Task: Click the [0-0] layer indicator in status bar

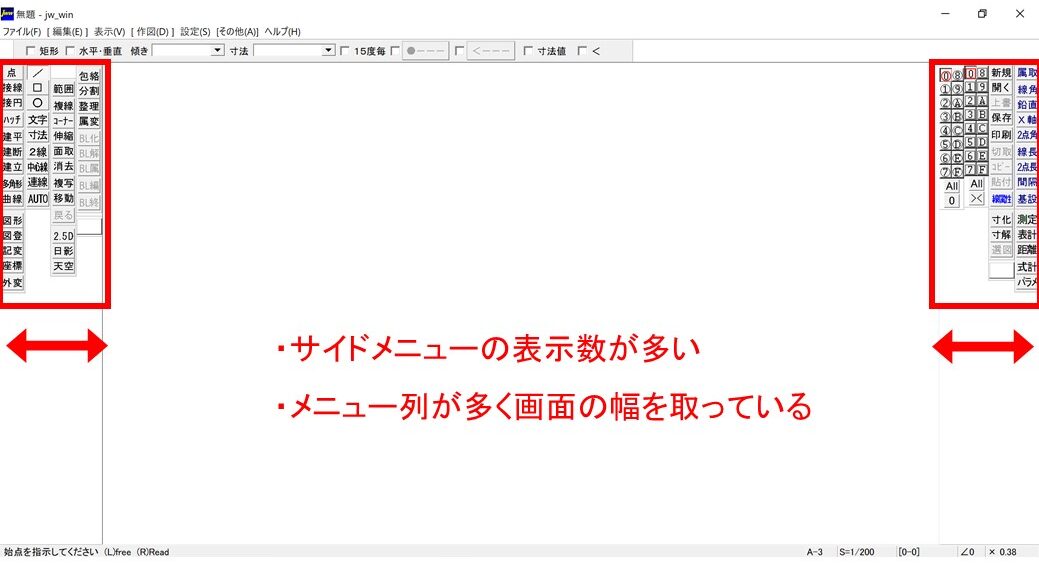Action: point(908,552)
